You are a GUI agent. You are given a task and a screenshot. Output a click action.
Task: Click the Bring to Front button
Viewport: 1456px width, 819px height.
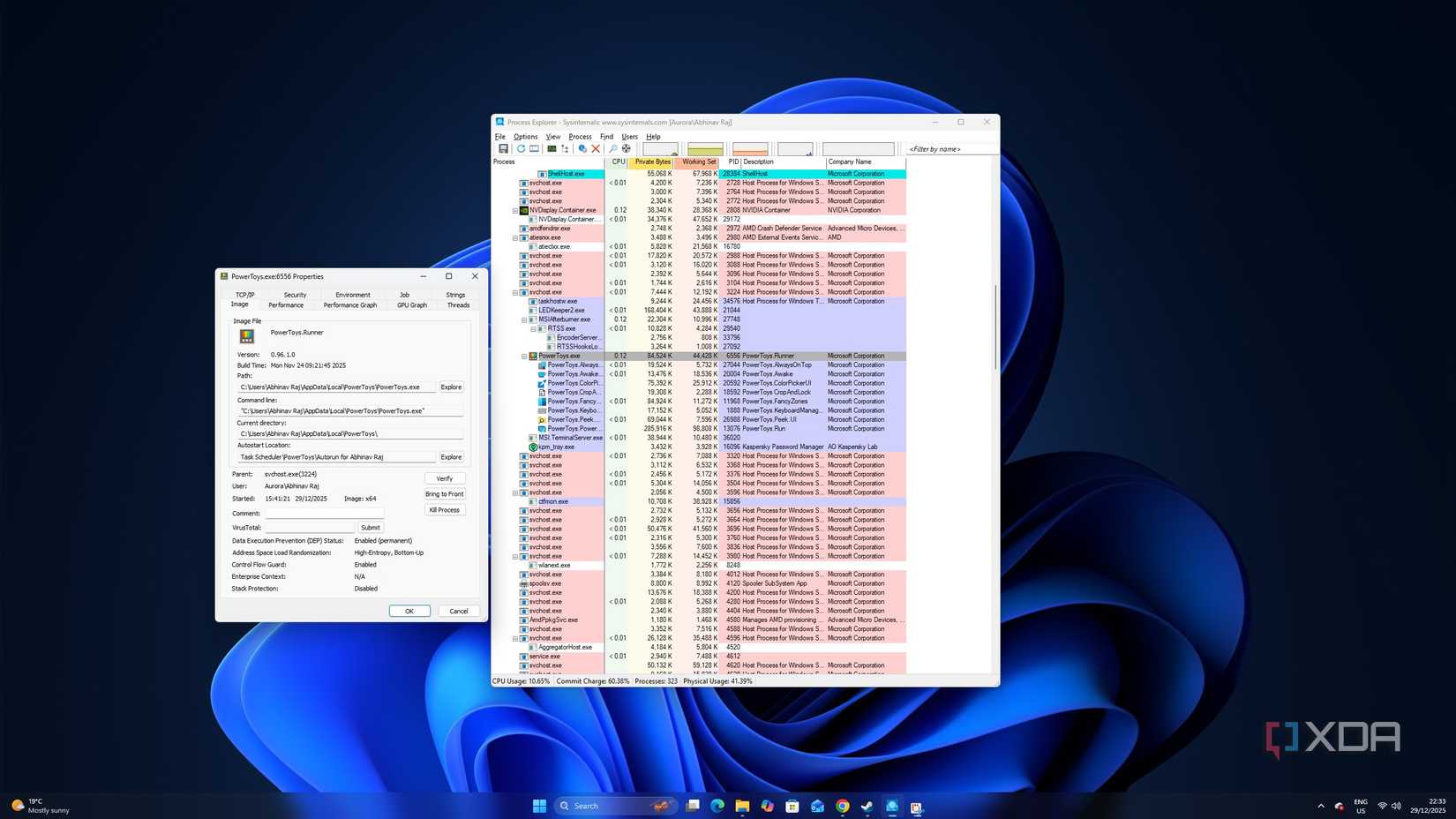tap(444, 494)
